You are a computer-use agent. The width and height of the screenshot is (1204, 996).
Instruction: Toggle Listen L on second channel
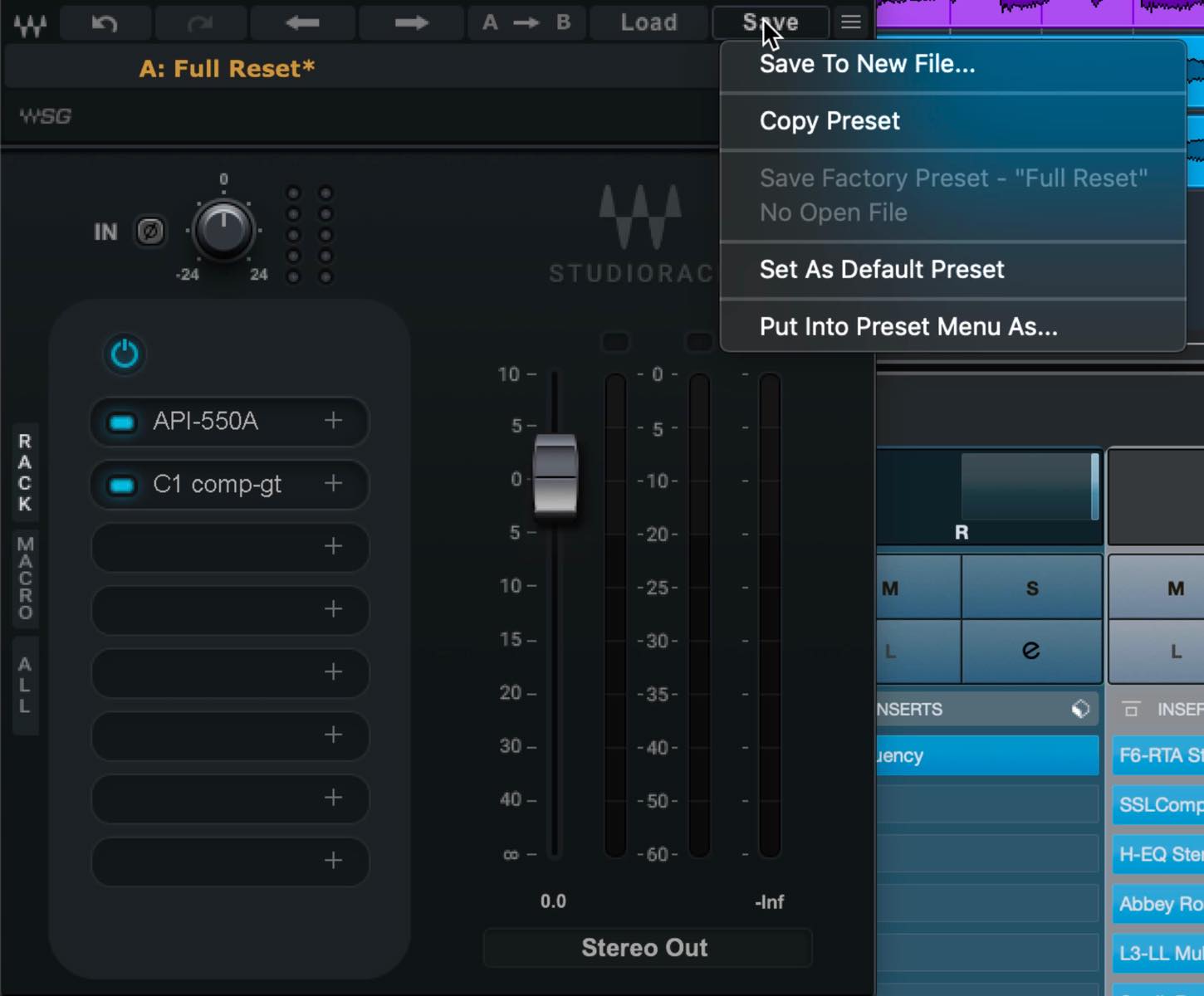(x=1157, y=651)
